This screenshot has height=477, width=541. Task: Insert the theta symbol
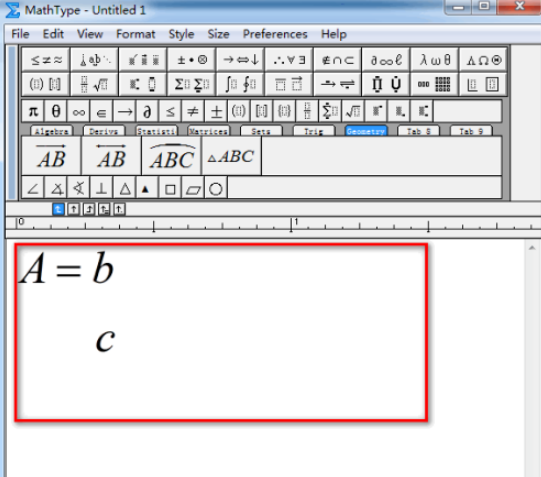tap(56, 111)
